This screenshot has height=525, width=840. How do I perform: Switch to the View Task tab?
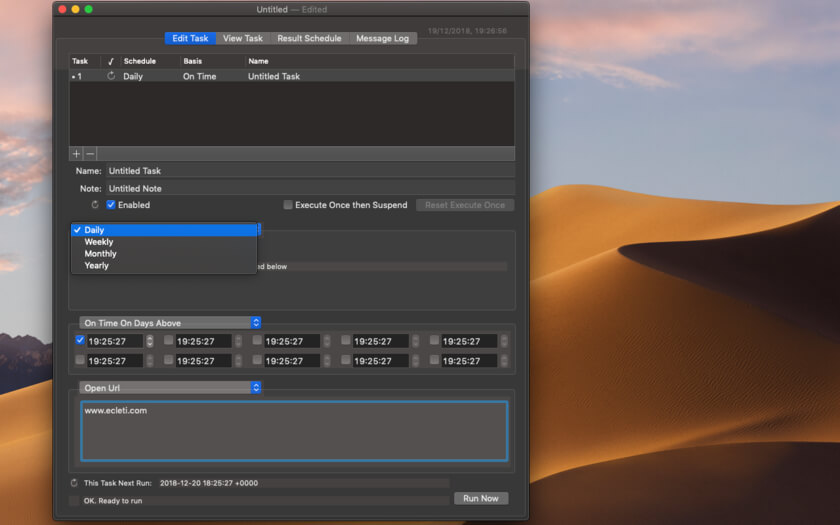tap(243, 38)
